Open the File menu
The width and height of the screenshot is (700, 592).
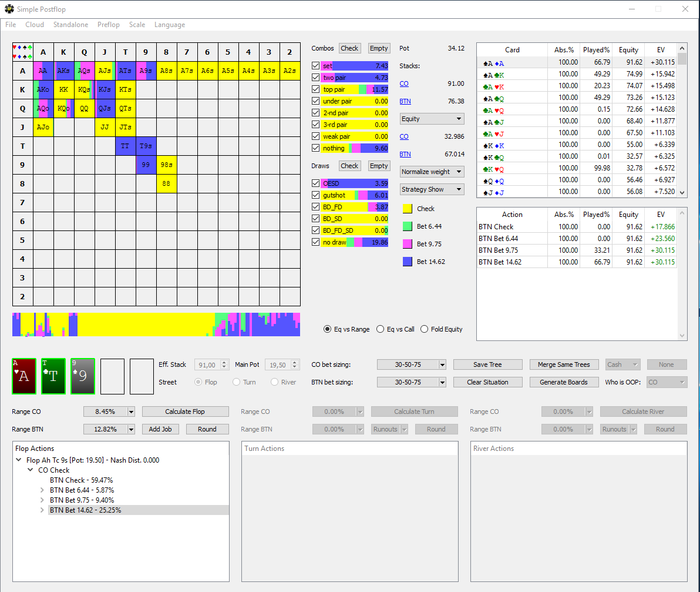(11, 25)
